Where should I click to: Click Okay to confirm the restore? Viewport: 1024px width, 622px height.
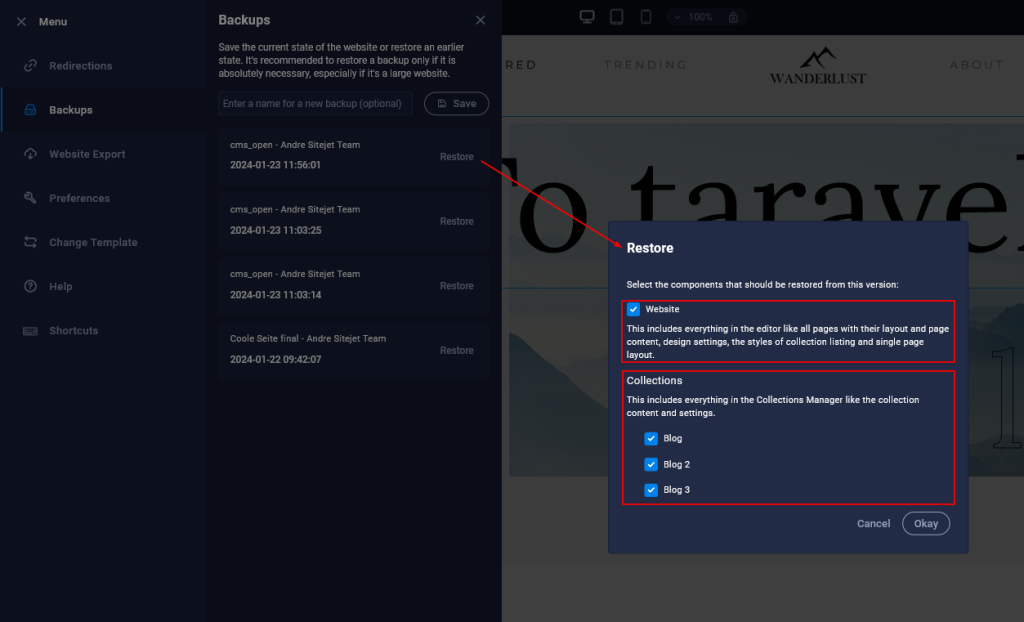click(925, 523)
